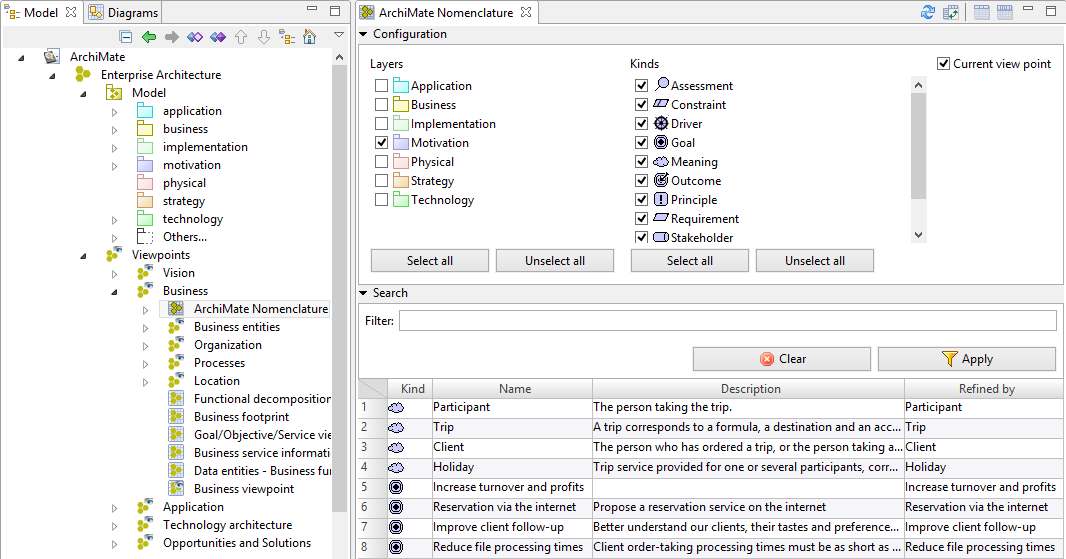Switch to the Diagrams tab
This screenshot has width=1066, height=559.
(124, 12)
